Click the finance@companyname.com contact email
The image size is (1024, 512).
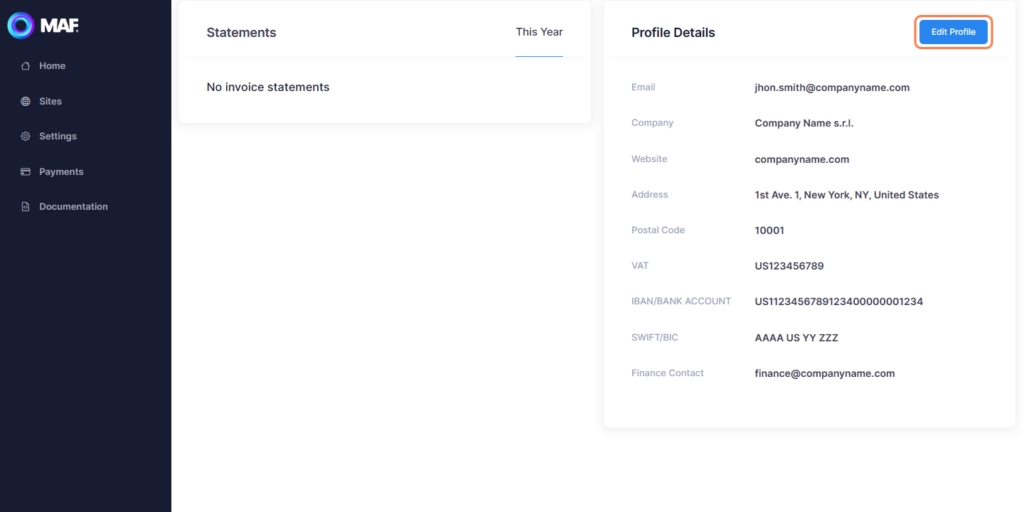point(824,374)
